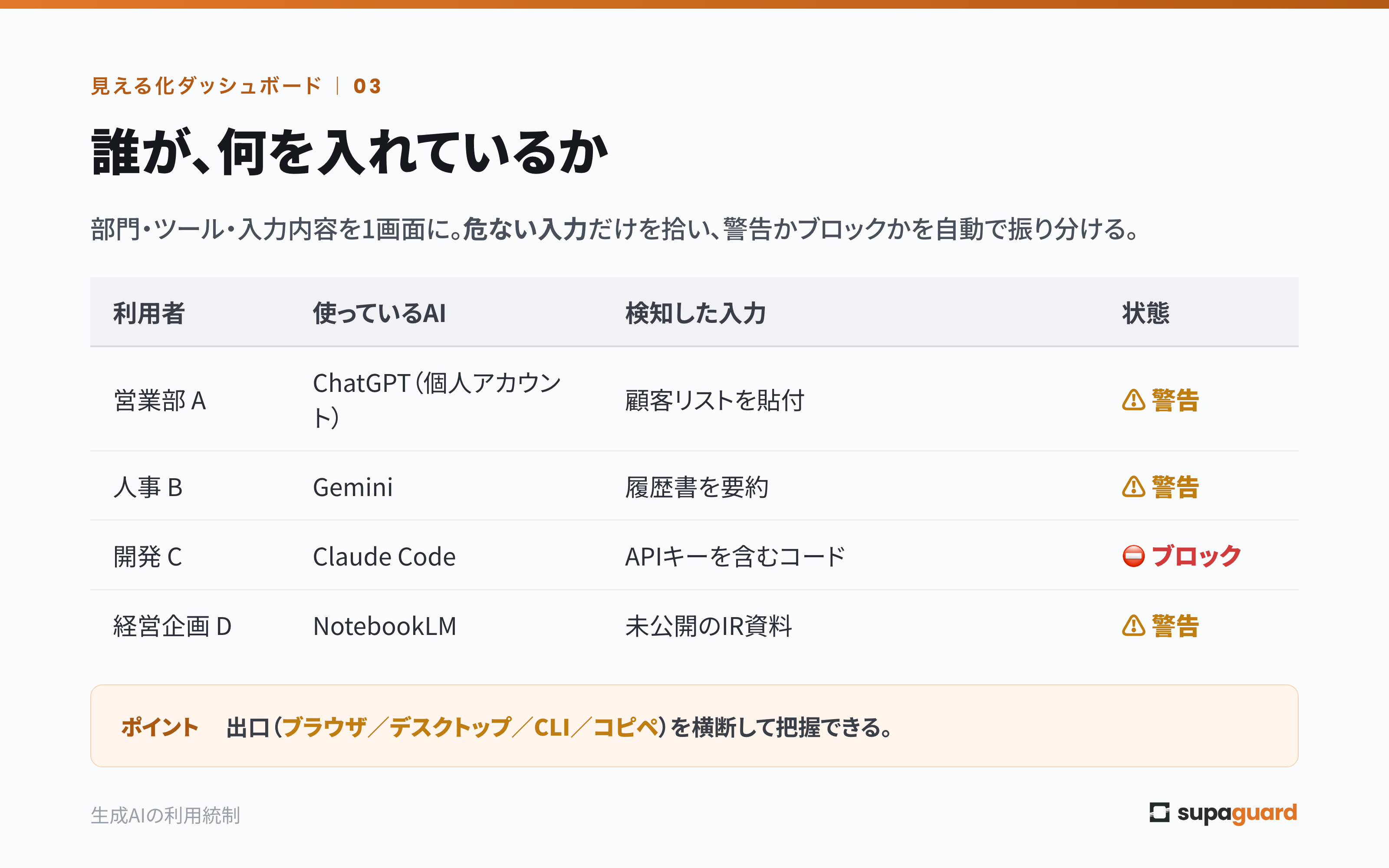Click the supaguard wordmark text
The height and width of the screenshot is (868, 1389).
(x=1237, y=813)
